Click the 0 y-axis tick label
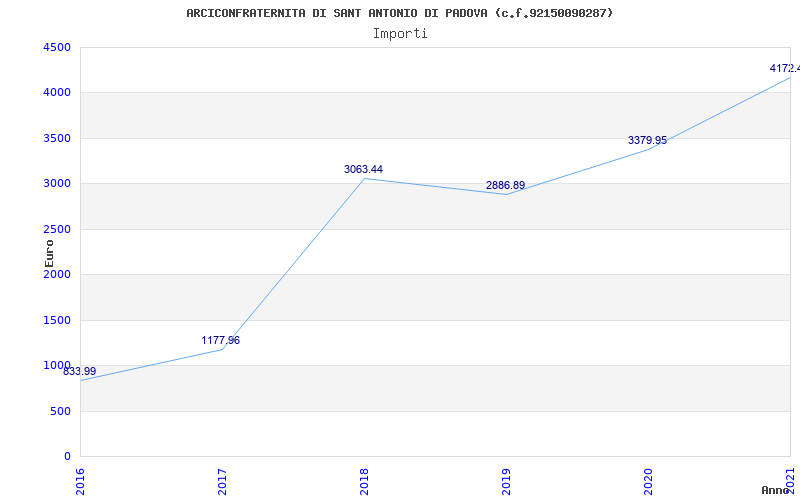Viewport: 800px width, 500px height. pyautogui.click(x=68, y=457)
